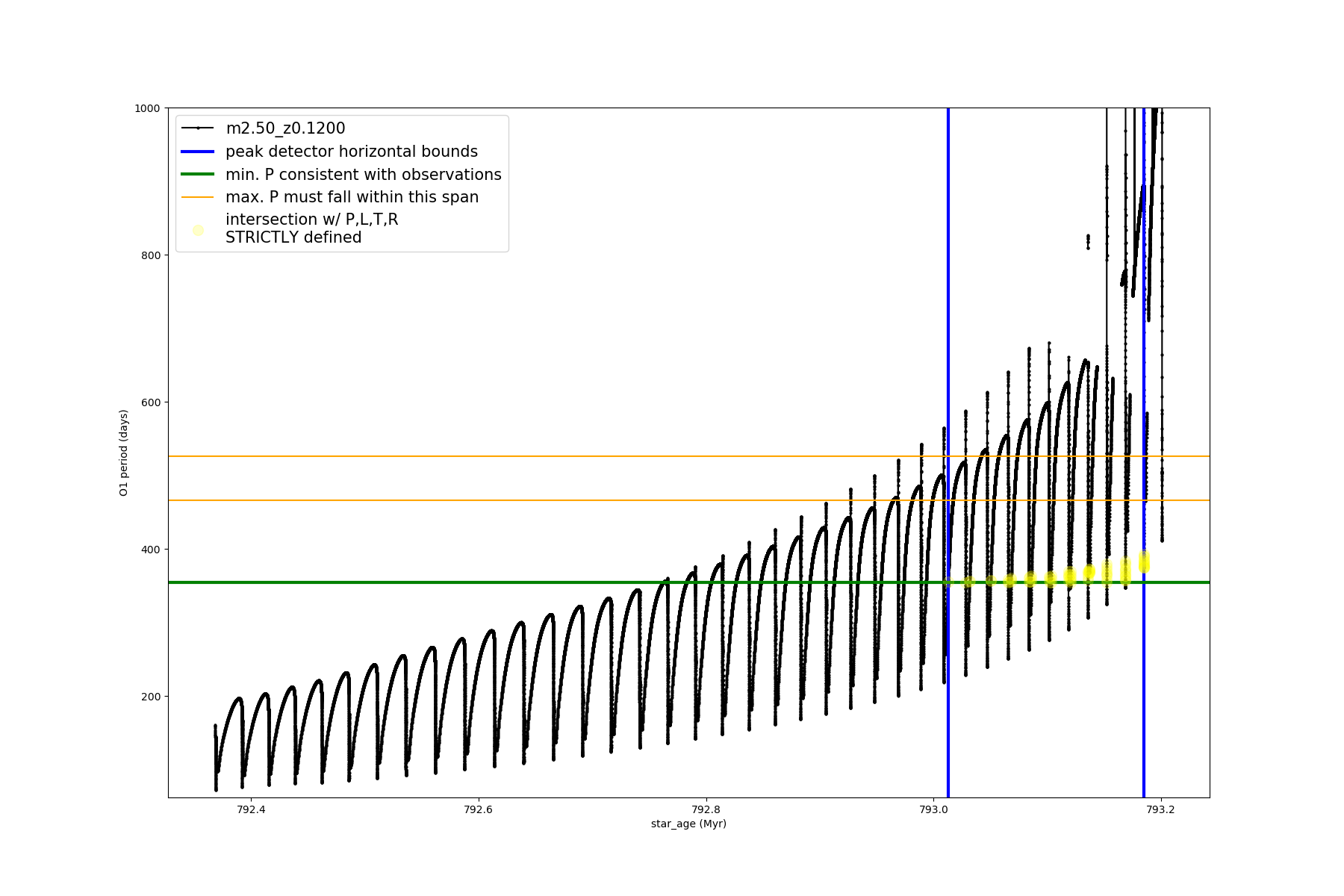This screenshot has height=896, width=1344.
Task: Click the 600 y-axis tick label
Action: pos(152,402)
